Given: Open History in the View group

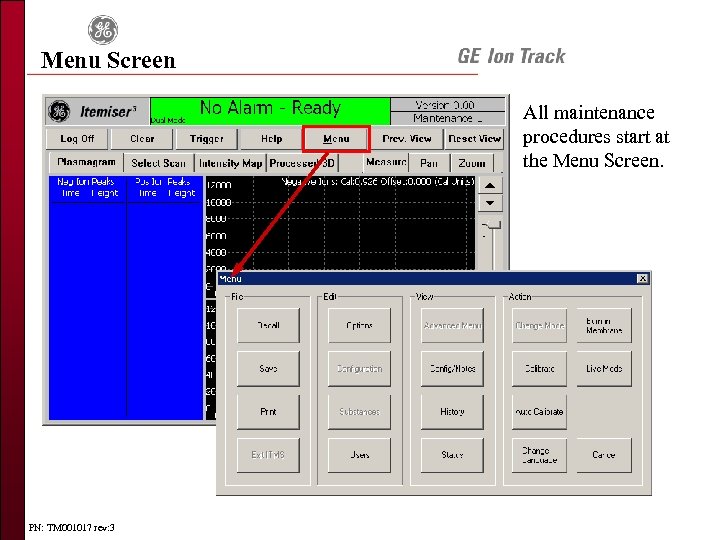Looking at the screenshot, I should pos(452,411).
